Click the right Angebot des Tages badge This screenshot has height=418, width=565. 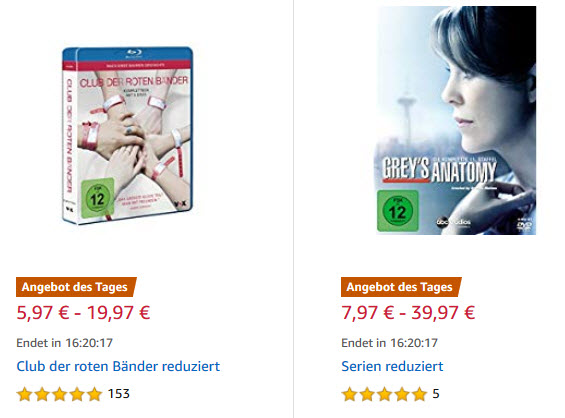click(x=401, y=287)
